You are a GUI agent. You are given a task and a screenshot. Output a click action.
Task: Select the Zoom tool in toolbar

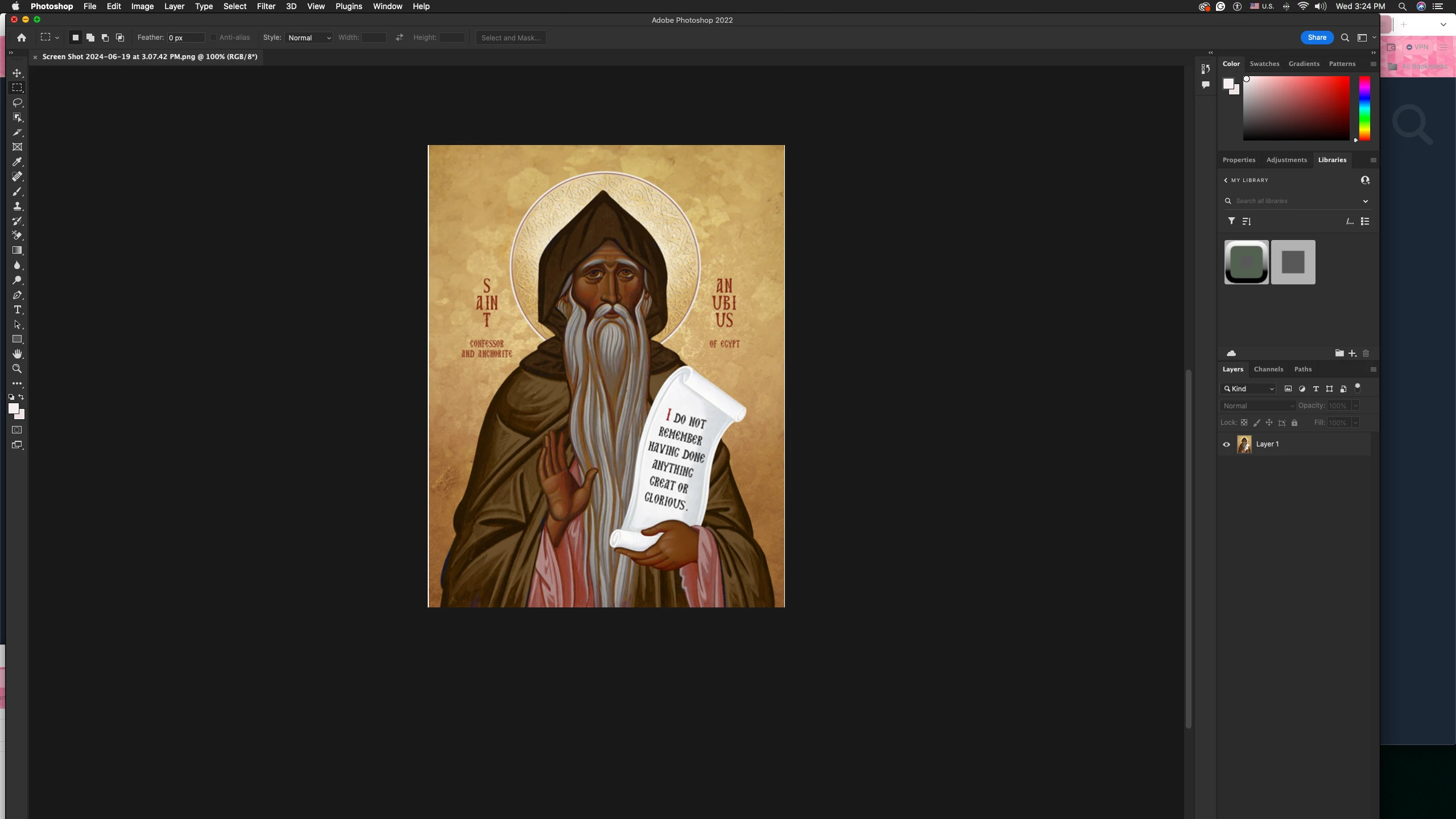click(17, 369)
